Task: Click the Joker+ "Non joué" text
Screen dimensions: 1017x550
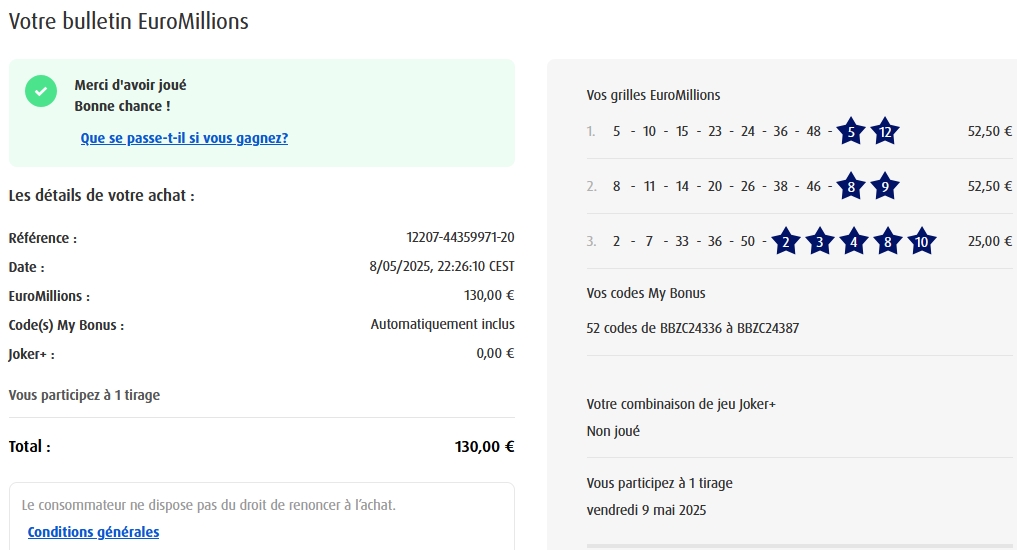Action: [x=613, y=431]
